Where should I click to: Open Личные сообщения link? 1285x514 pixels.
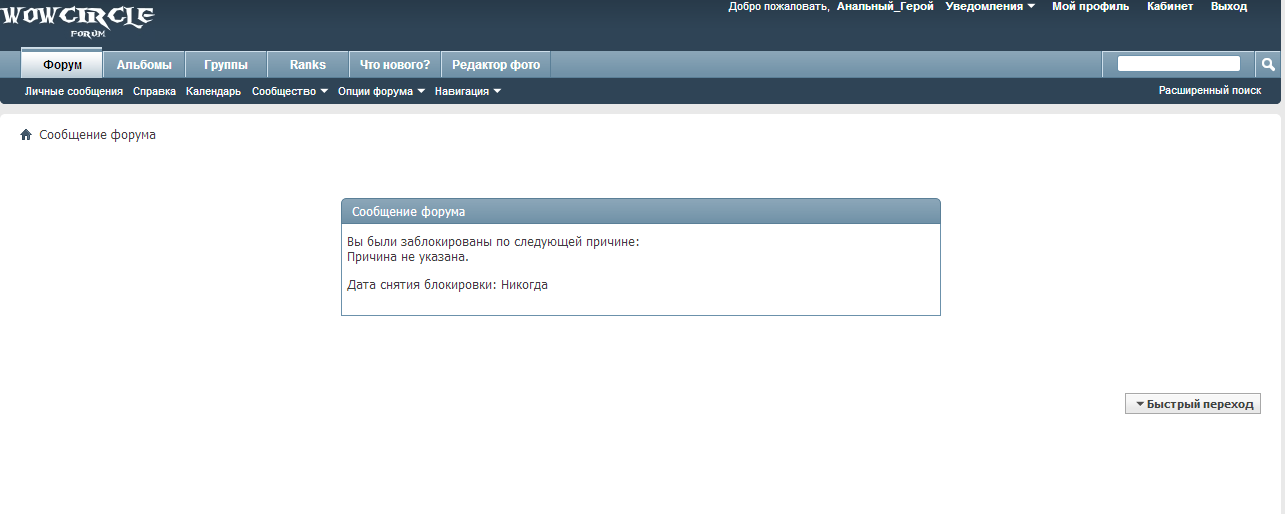(74, 91)
